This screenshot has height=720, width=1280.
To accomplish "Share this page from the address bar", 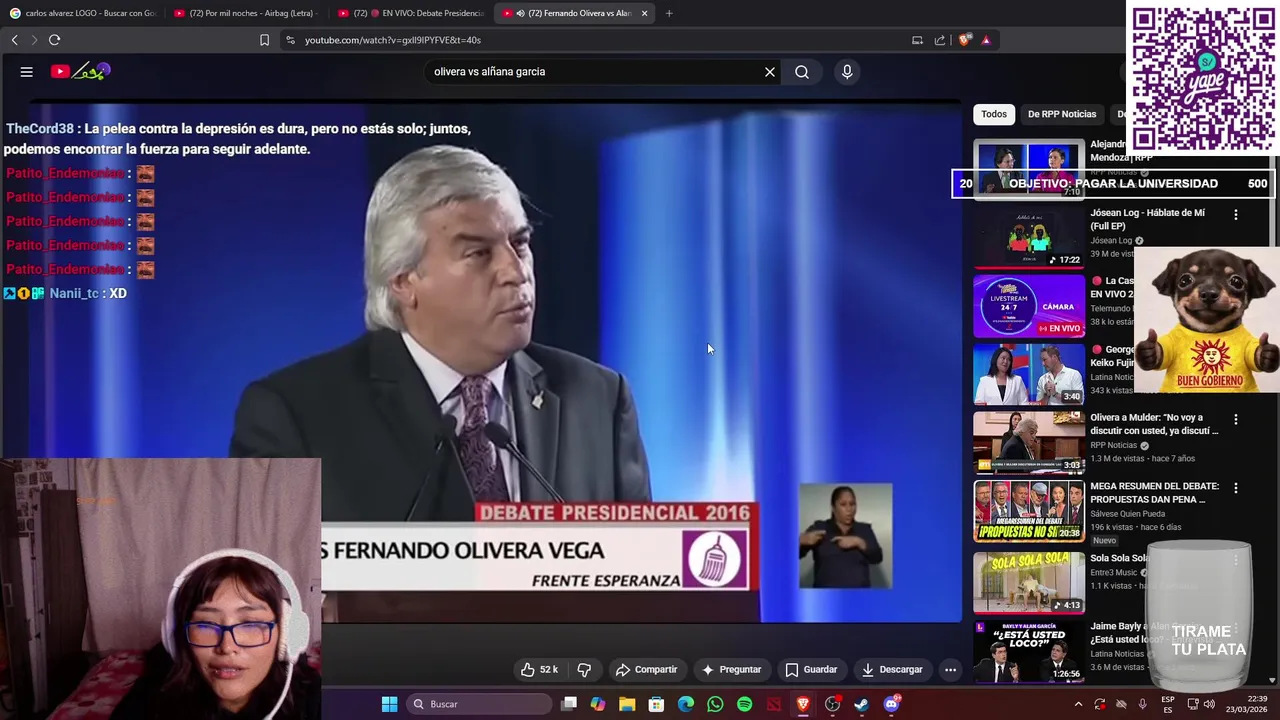I will pos(940,40).
